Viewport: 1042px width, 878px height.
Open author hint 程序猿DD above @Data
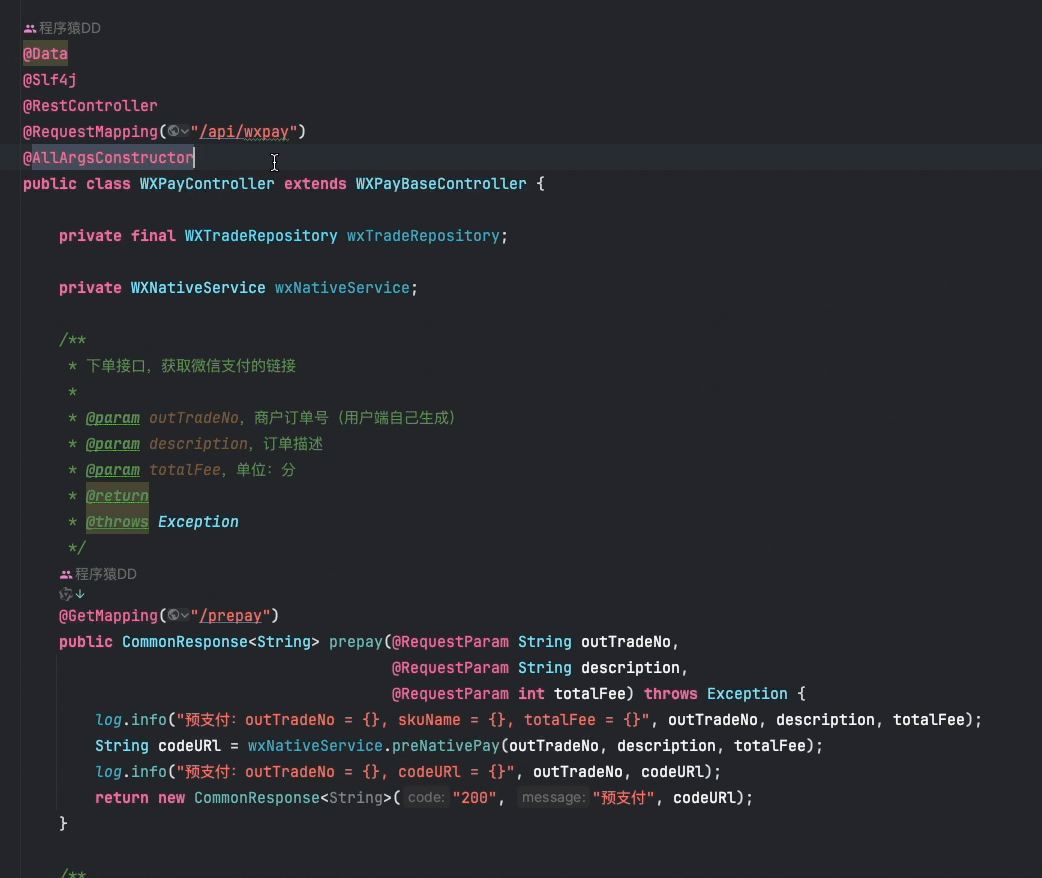point(70,29)
